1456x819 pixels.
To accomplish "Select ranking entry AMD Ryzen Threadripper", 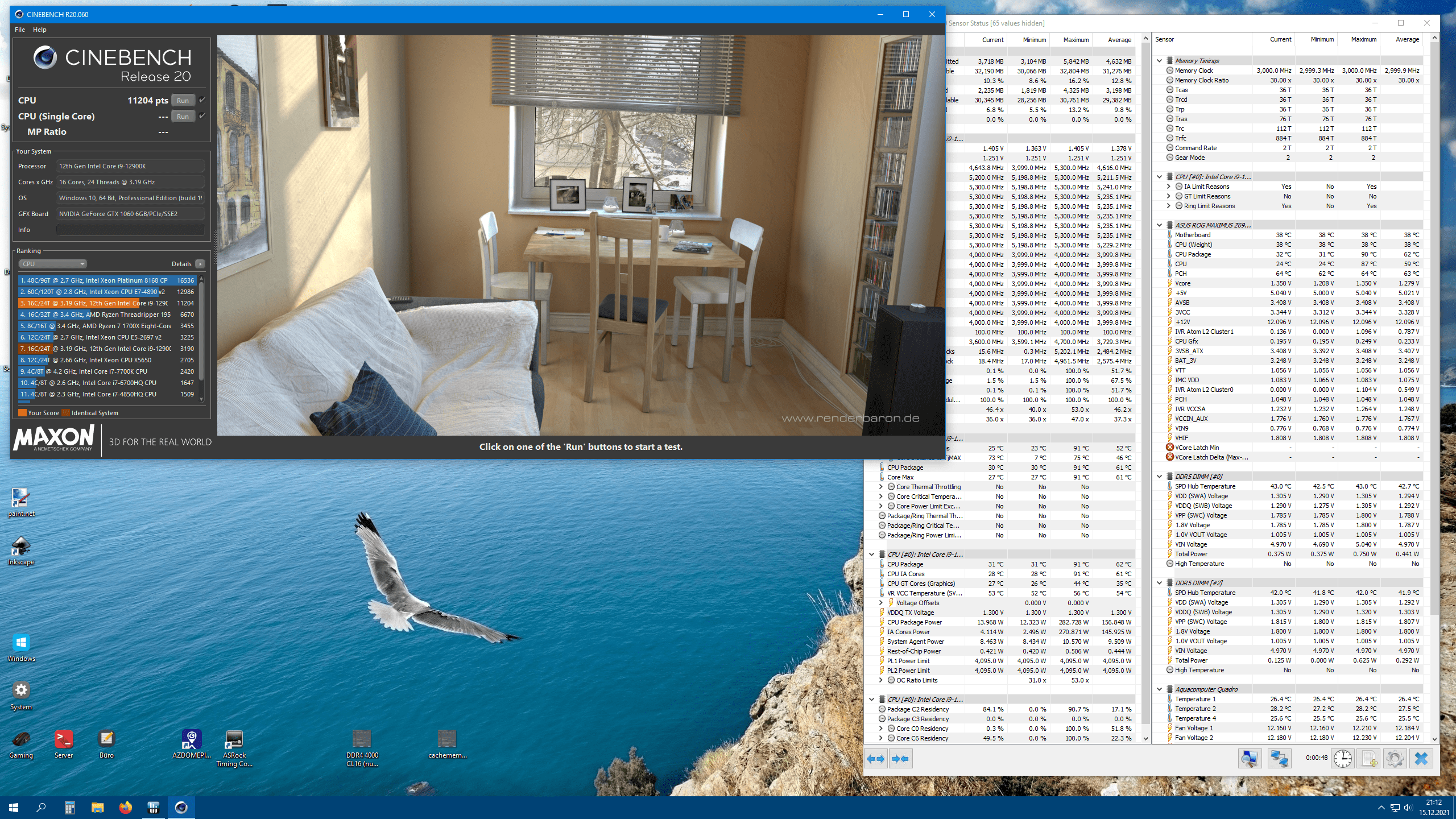I will pyautogui.click(x=107, y=315).
